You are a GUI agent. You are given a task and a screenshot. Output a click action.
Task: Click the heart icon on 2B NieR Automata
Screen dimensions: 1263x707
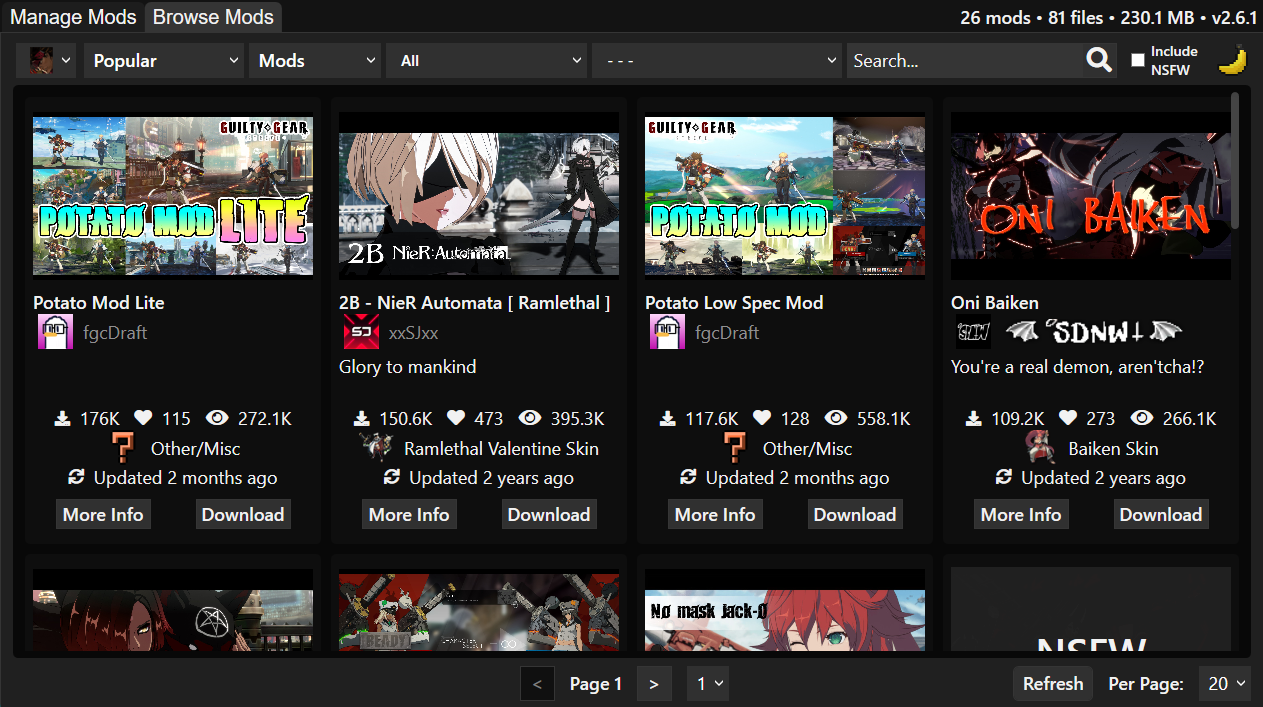click(456, 418)
